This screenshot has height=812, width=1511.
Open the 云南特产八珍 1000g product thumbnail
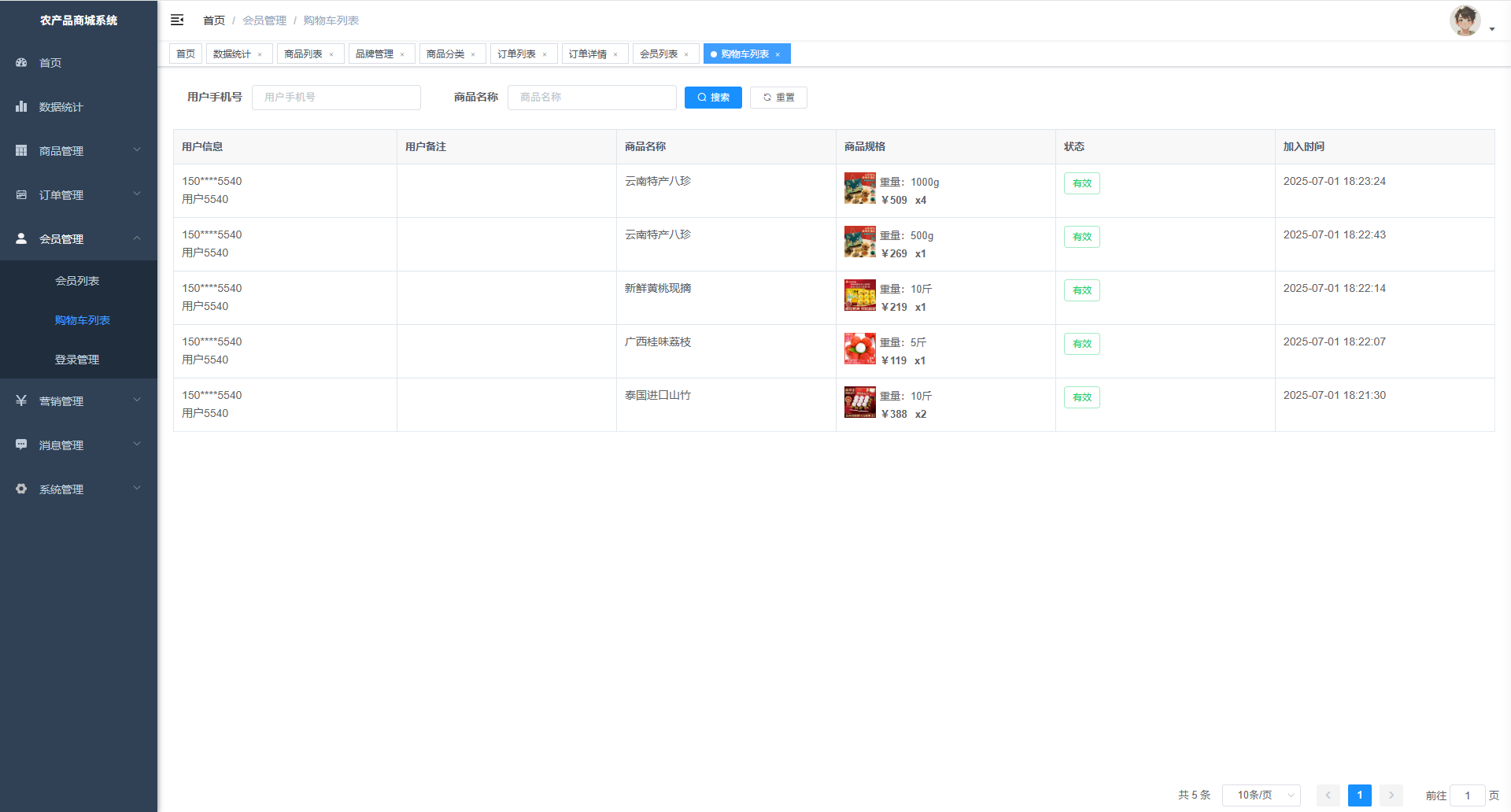click(x=859, y=188)
